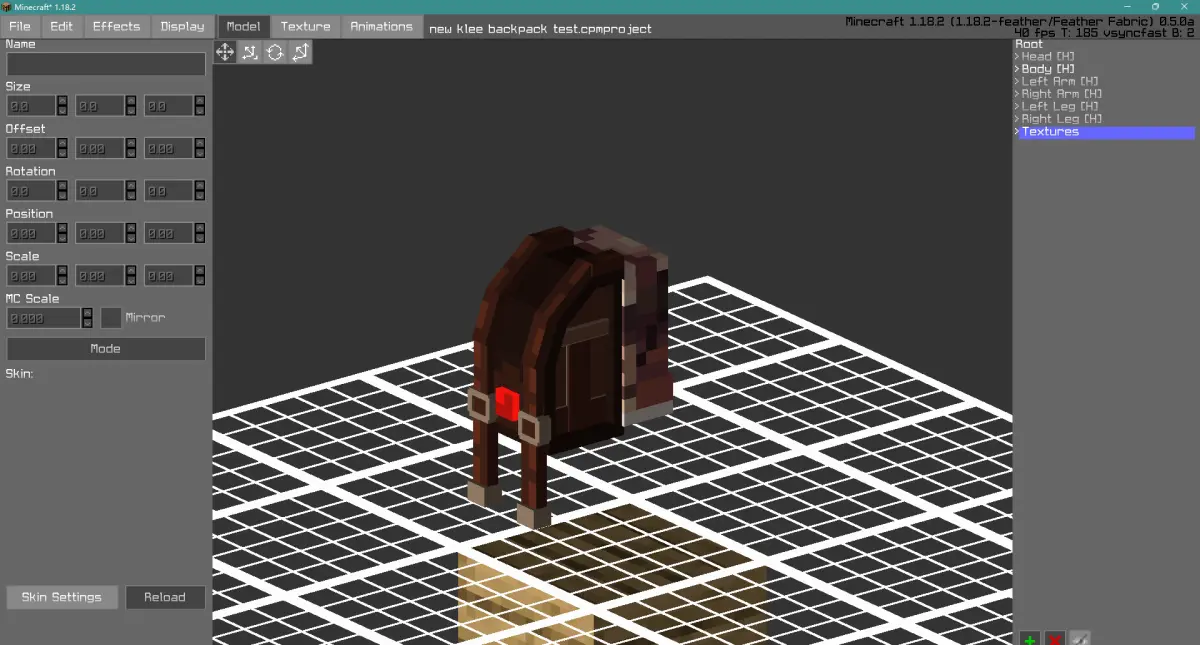
Task: Click into the Name input field
Action: point(106,64)
